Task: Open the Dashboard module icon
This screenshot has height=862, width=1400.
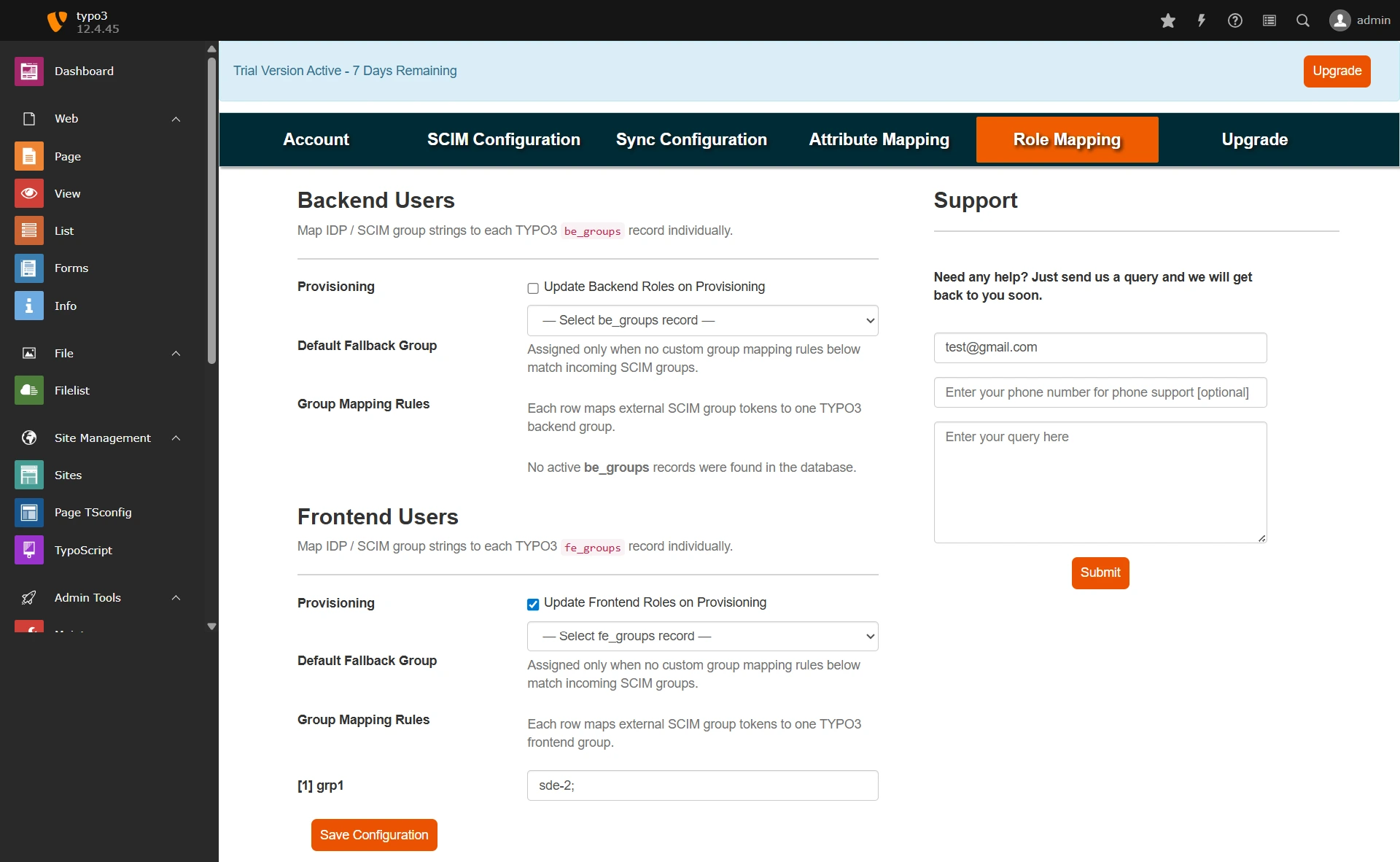Action: (29, 71)
